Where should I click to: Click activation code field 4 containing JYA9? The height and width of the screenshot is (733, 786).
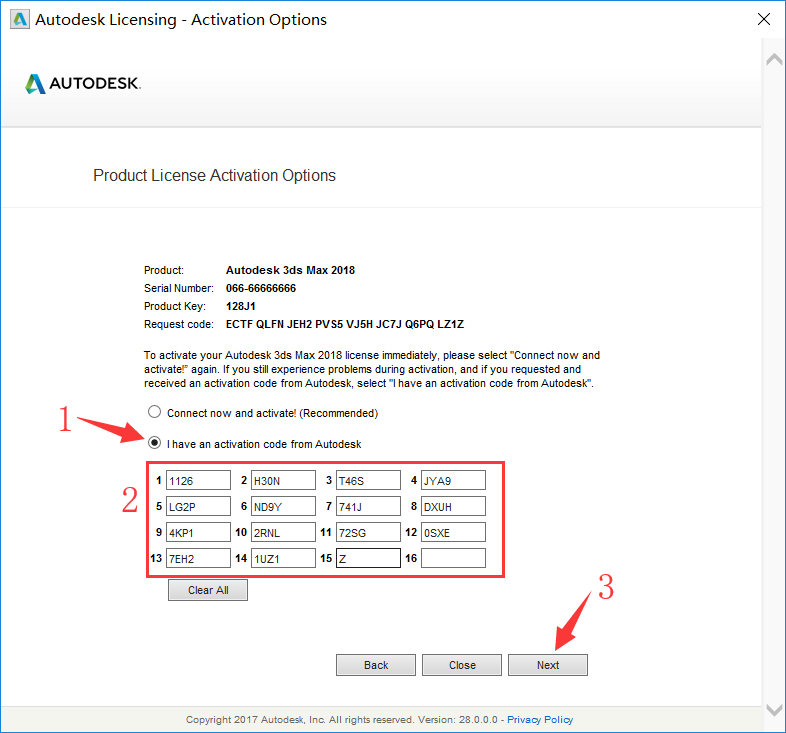(x=453, y=481)
